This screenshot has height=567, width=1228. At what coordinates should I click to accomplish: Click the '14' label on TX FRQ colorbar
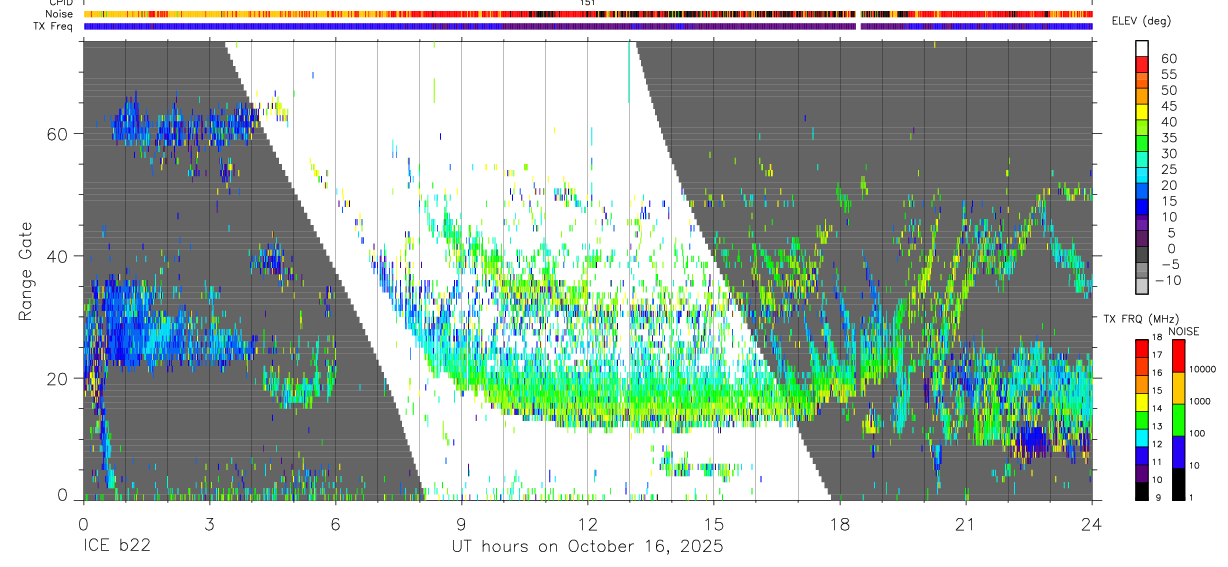click(1157, 409)
